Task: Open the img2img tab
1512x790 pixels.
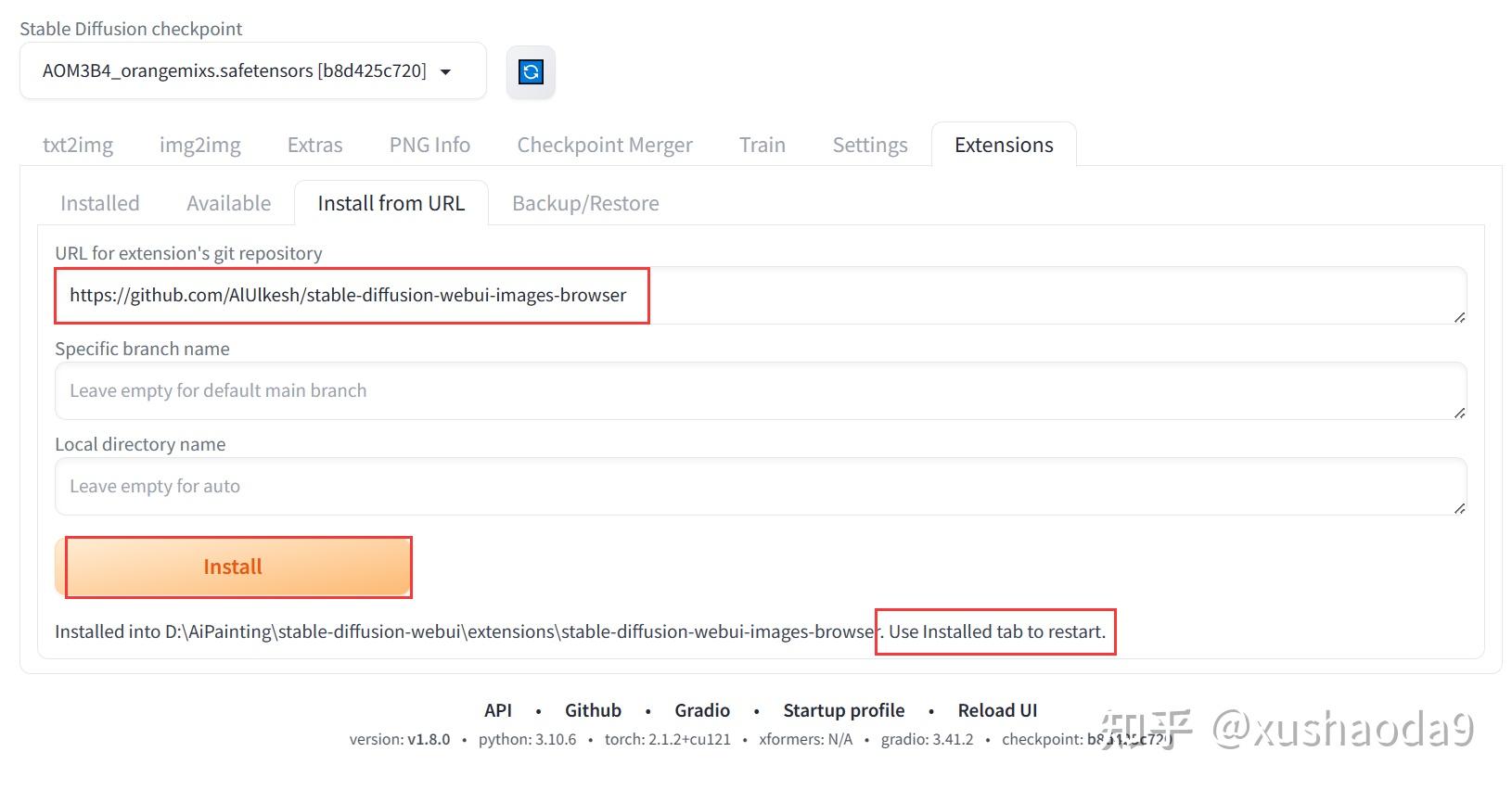Action: pos(199,145)
